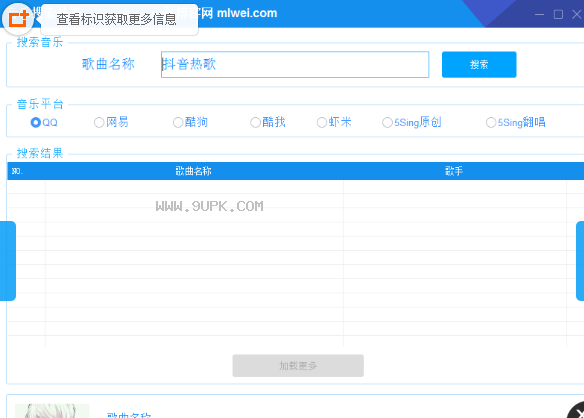Select the 网易 music platform
The image size is (584, 418).
pyautogui.click(x=111, y=122)
